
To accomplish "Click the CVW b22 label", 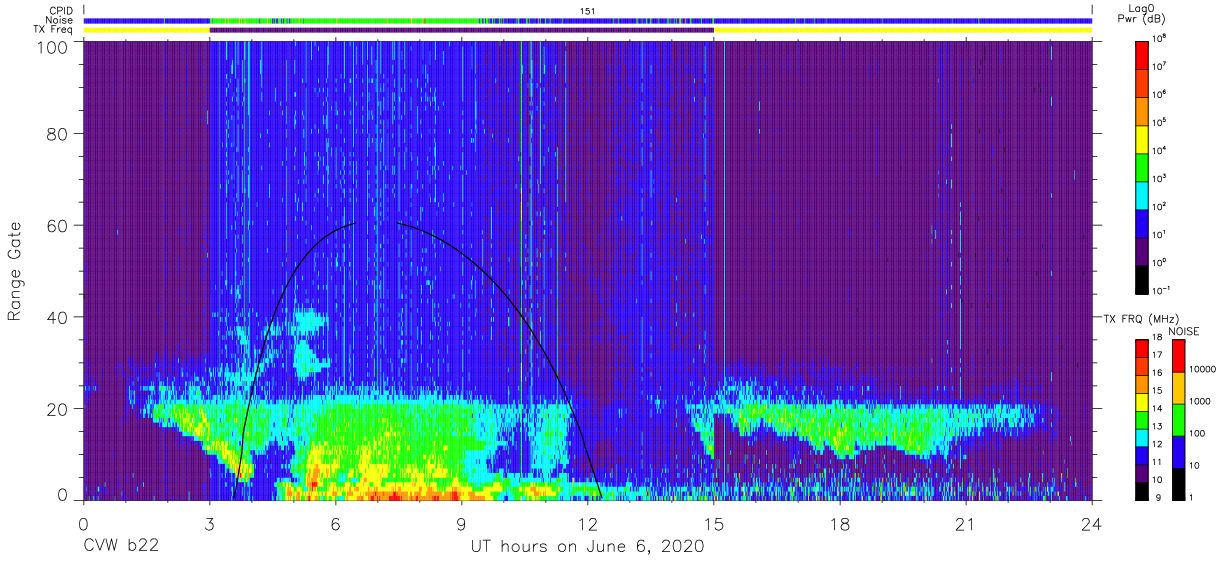I will click(x=119, y=546).
